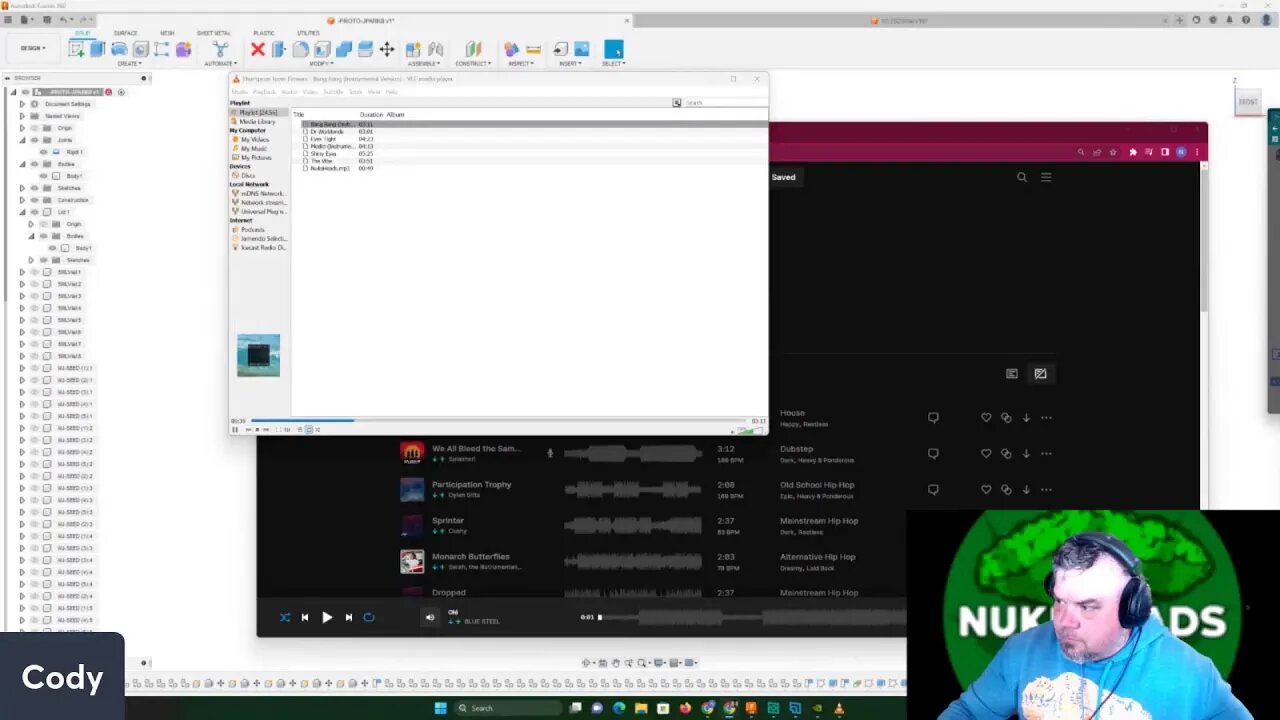The image size is (1280, 720).
Task: Click the search icon in music website
Action: pyautogui.click(x=1022, y=177)
